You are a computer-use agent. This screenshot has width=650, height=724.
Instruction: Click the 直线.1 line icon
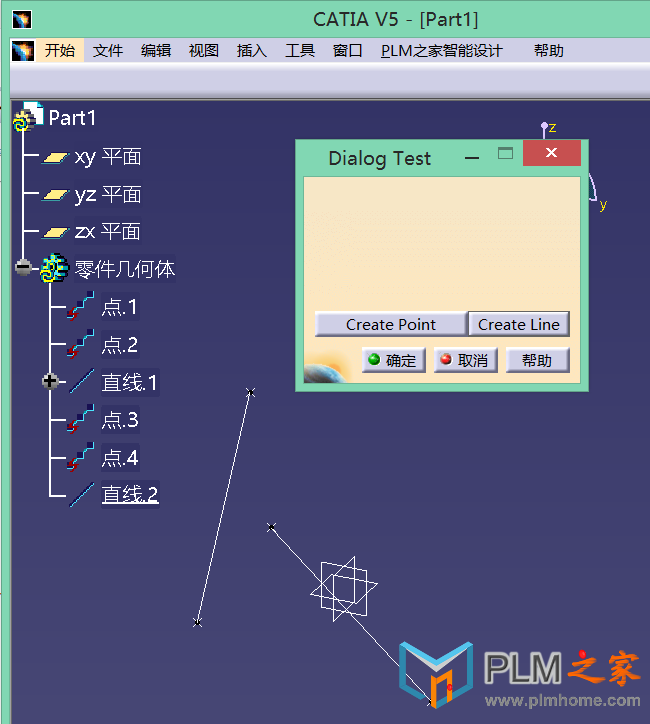coord(82,381)
